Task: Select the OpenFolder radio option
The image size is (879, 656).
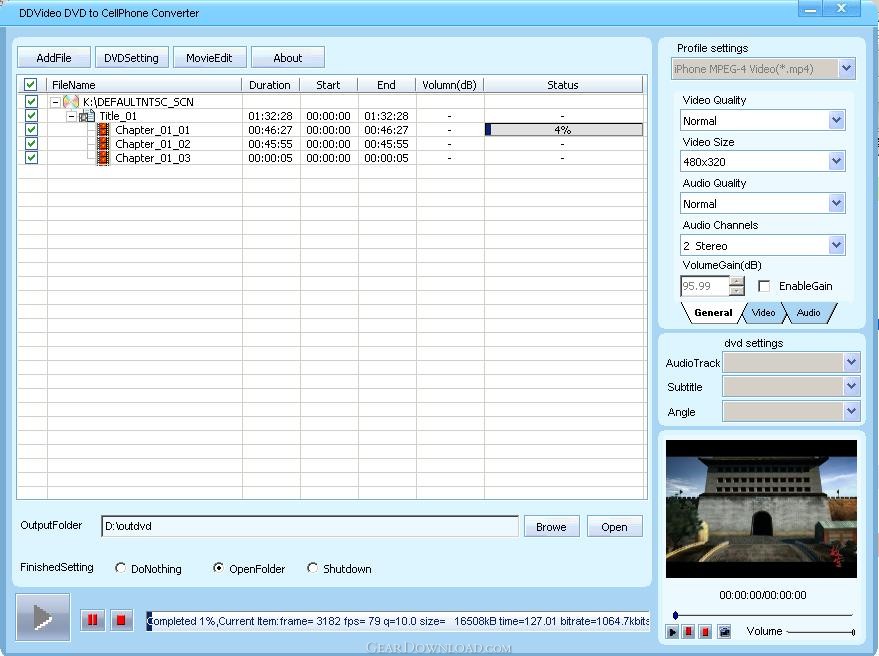Action: coord(218,568)
